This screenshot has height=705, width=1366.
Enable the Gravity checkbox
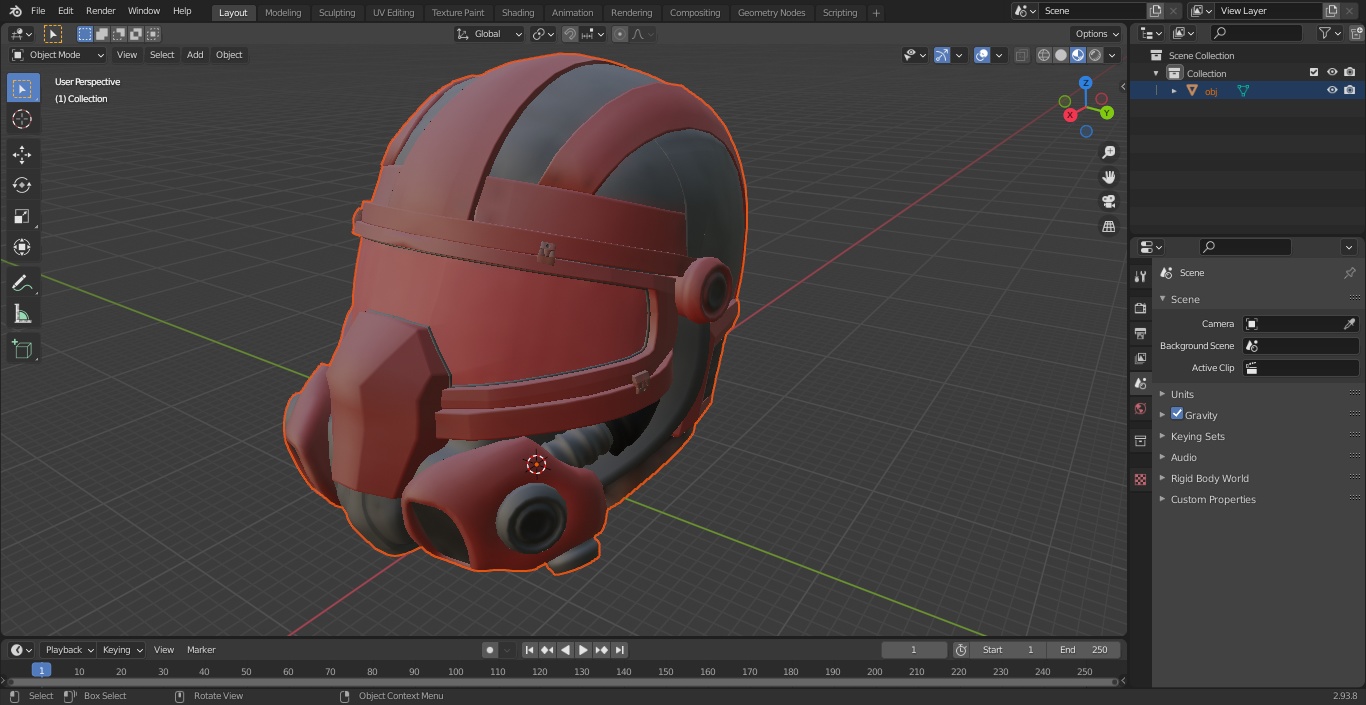(1177, 414)
